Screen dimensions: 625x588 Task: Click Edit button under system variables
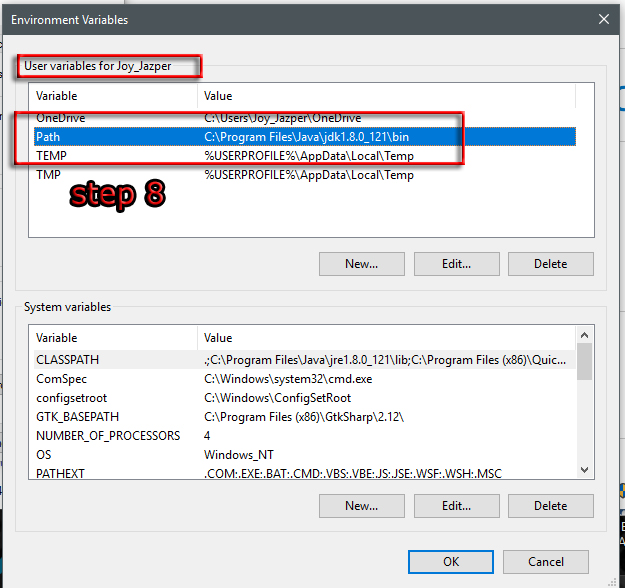click(x=456, y=506)
